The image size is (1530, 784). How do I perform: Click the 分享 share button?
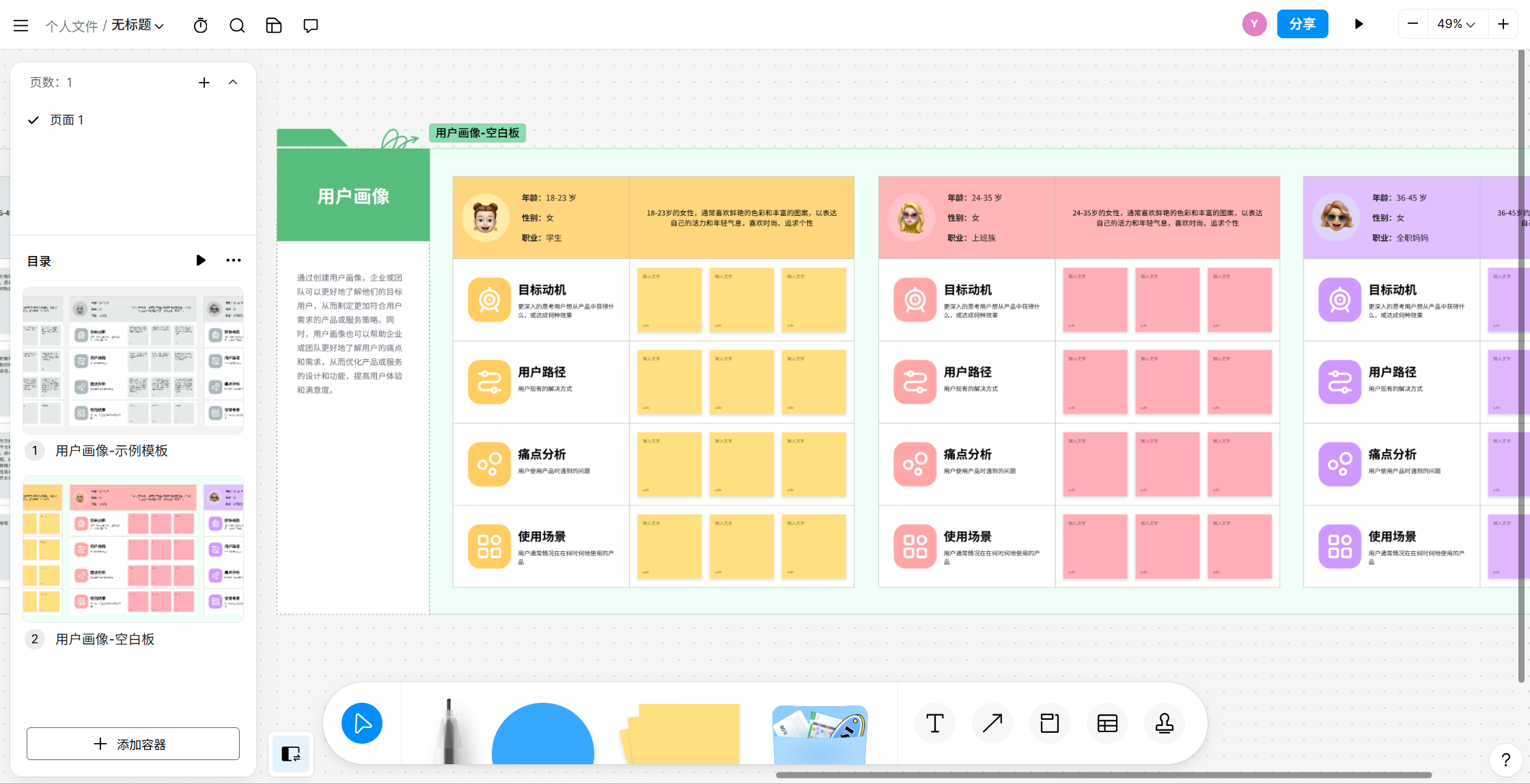[x=1302, y=24]
